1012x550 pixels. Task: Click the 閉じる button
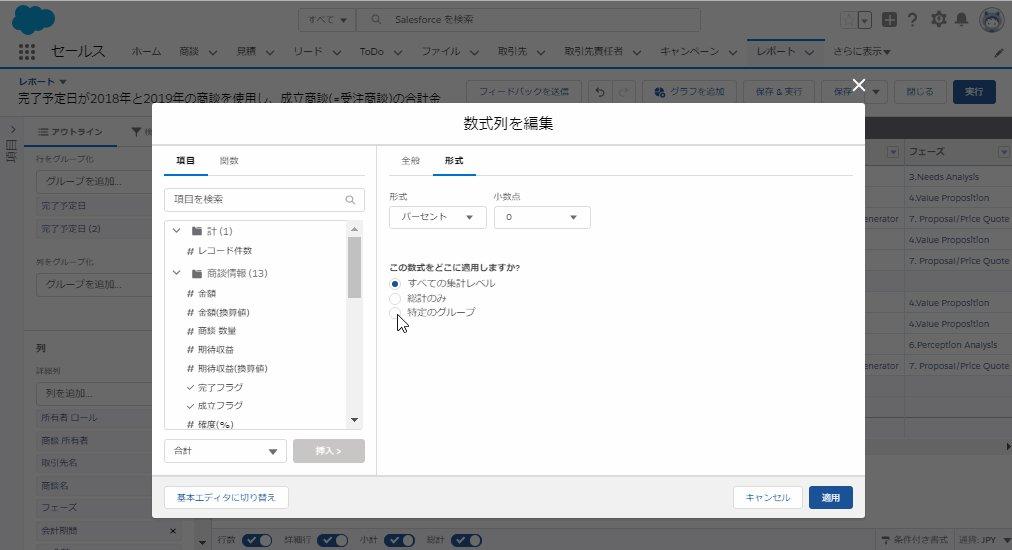tap(920, 92)
